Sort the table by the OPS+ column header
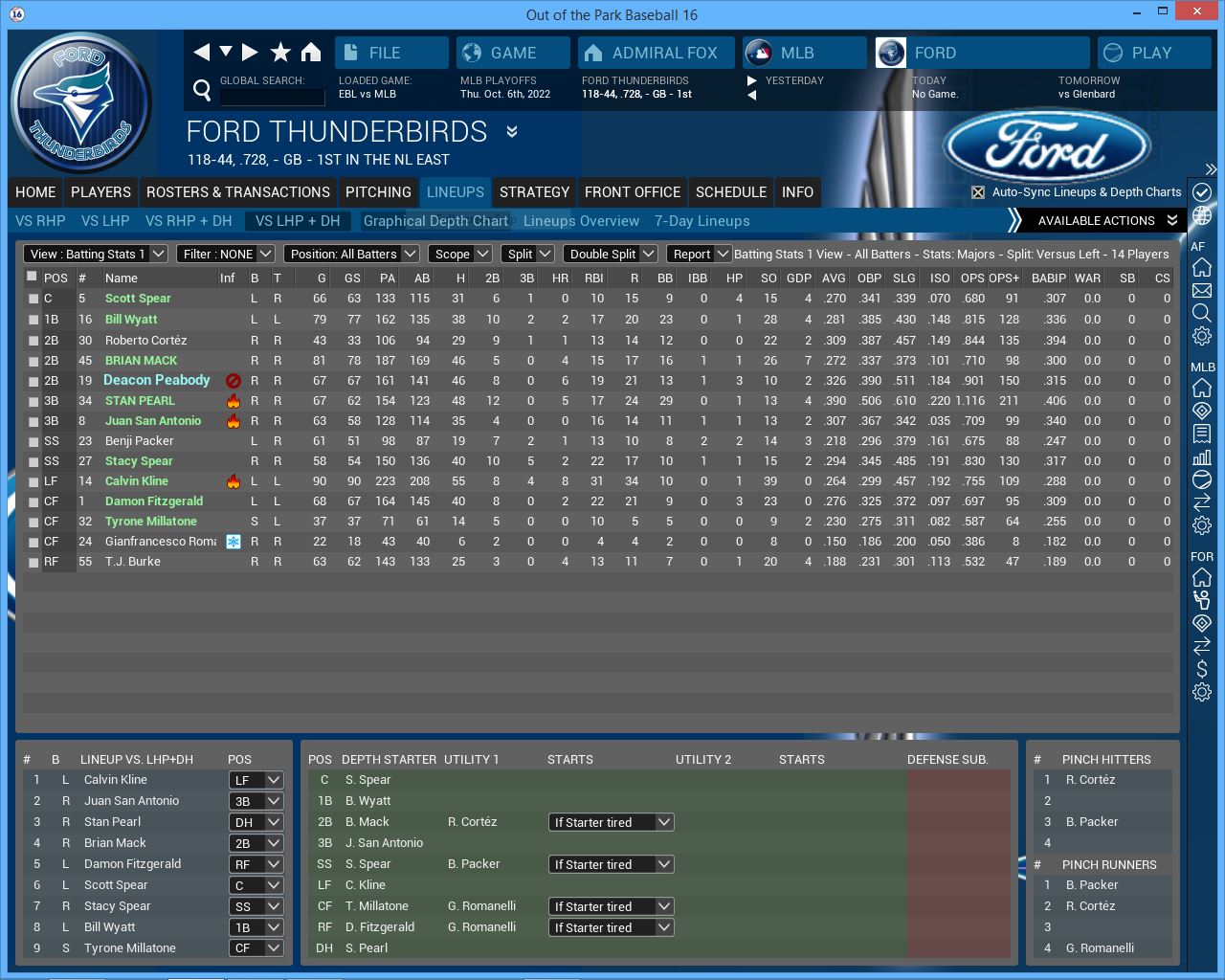1225x980 pixels. 1004,278
